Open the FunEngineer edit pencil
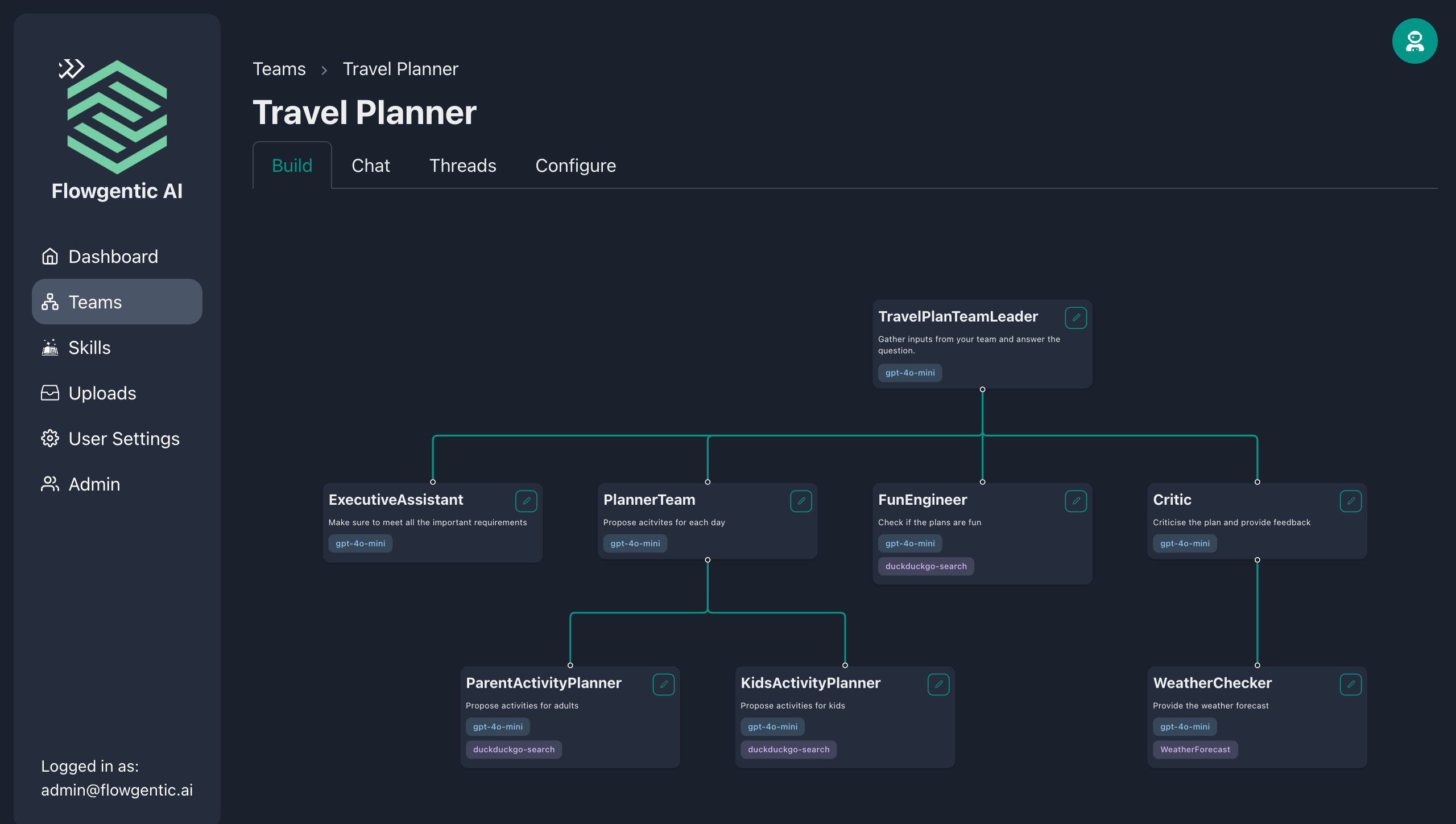The image size is (1456, 824). (x=1076, y=501)
